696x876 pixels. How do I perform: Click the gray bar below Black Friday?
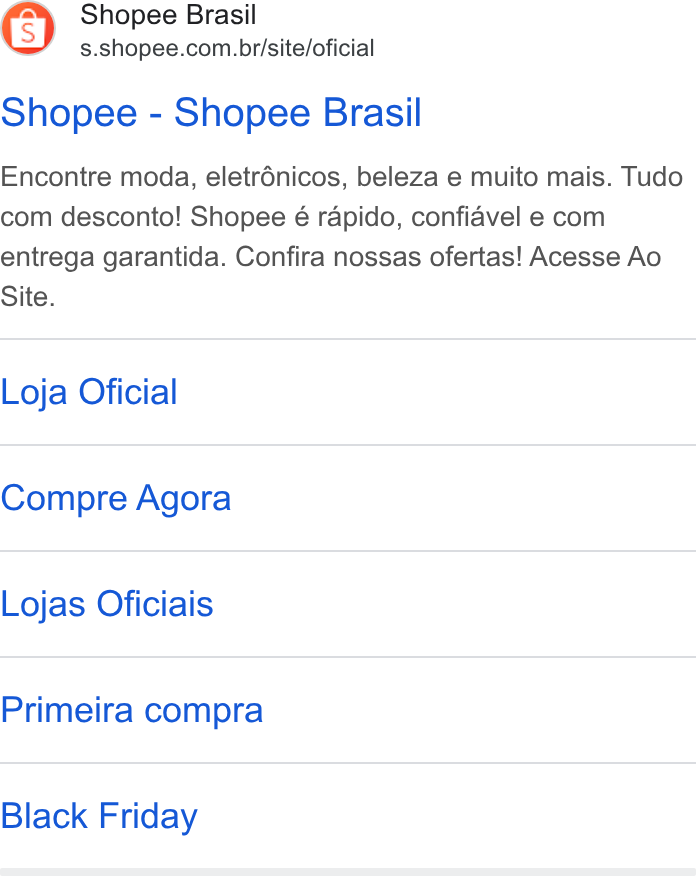(348, 872)
